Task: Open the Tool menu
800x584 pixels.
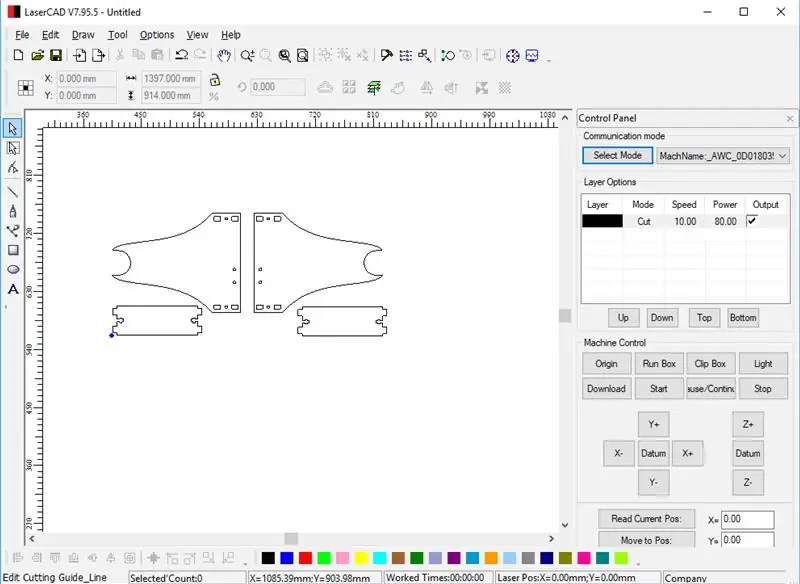Action: 117,35
